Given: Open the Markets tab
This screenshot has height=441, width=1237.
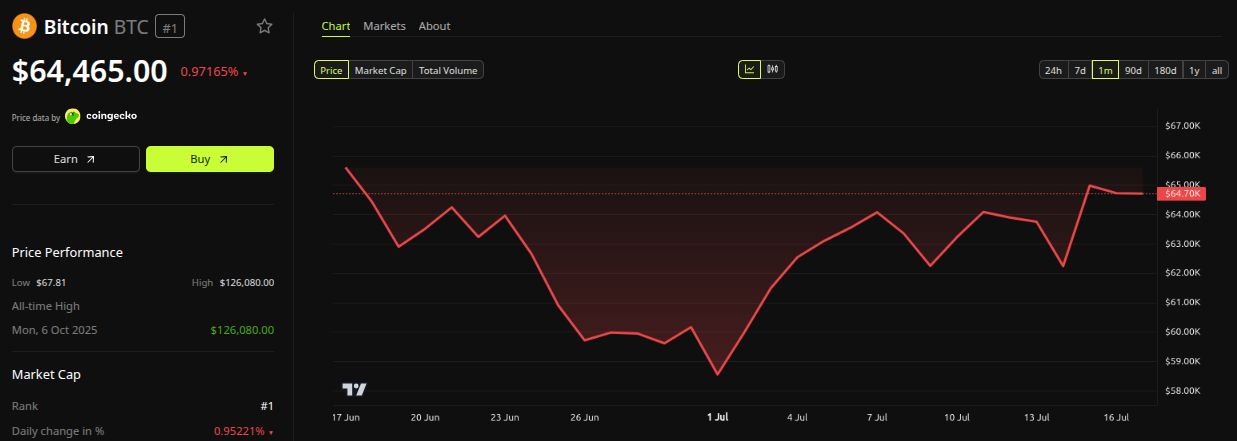Looking at the screenshot, I should (384, 26).
